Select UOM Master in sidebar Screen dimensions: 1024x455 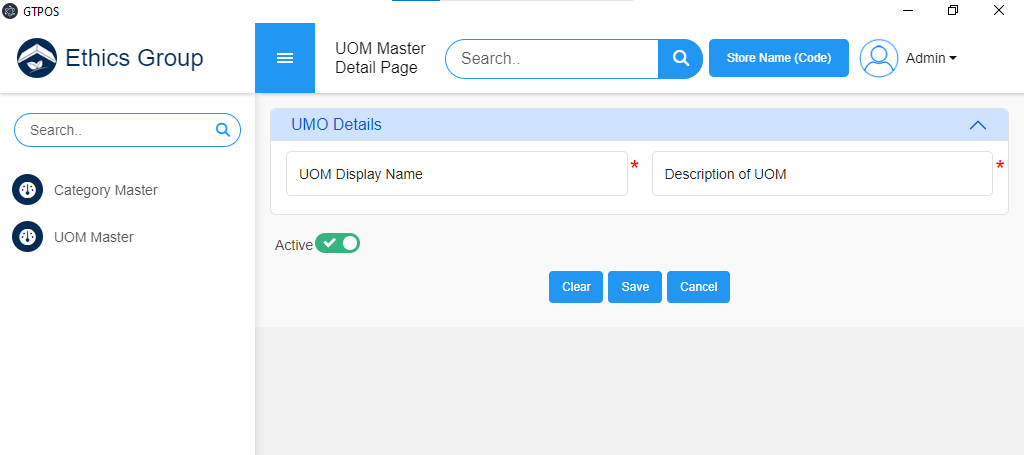[x=93, y=237]
